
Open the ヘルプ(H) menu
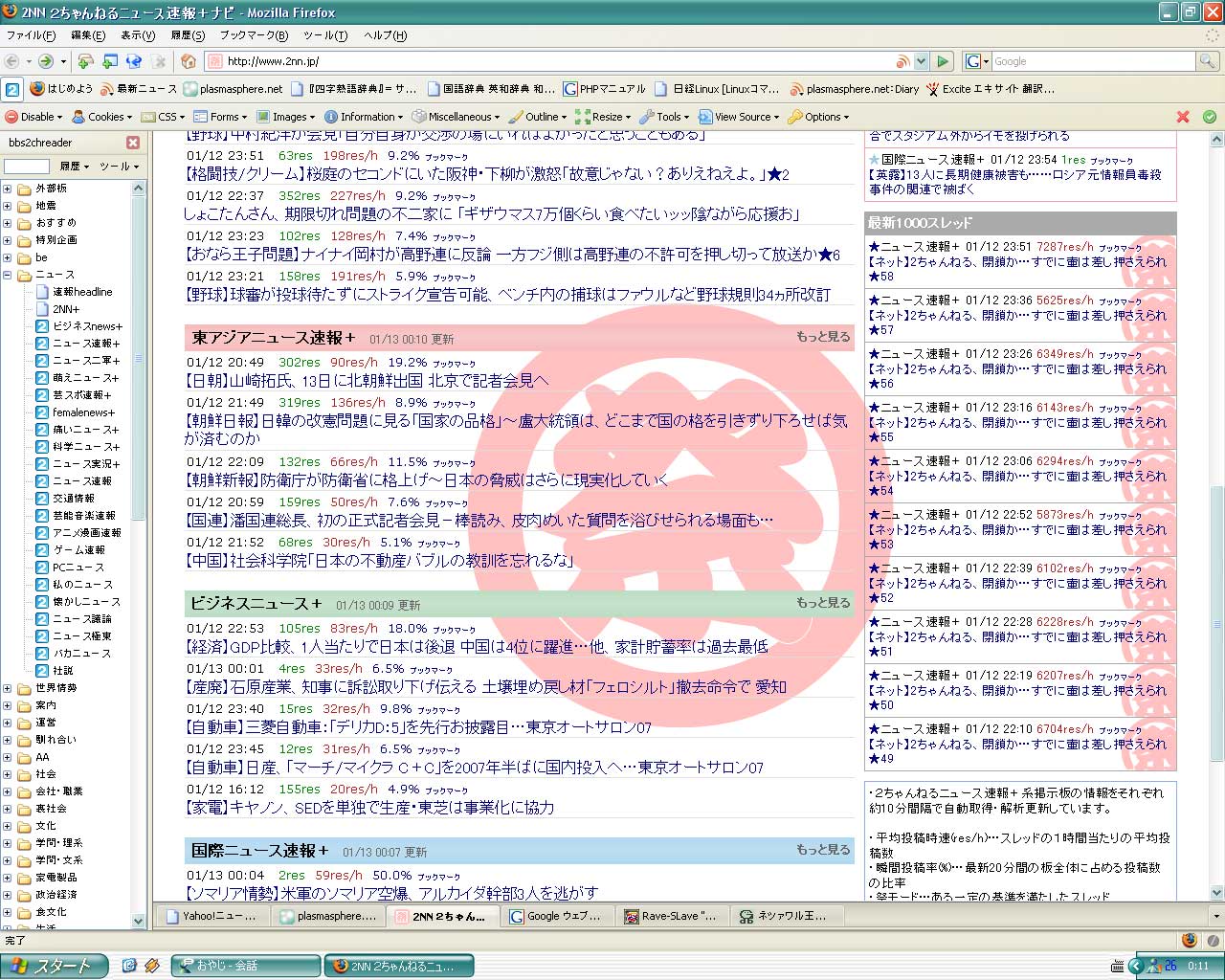click(385, 35)
